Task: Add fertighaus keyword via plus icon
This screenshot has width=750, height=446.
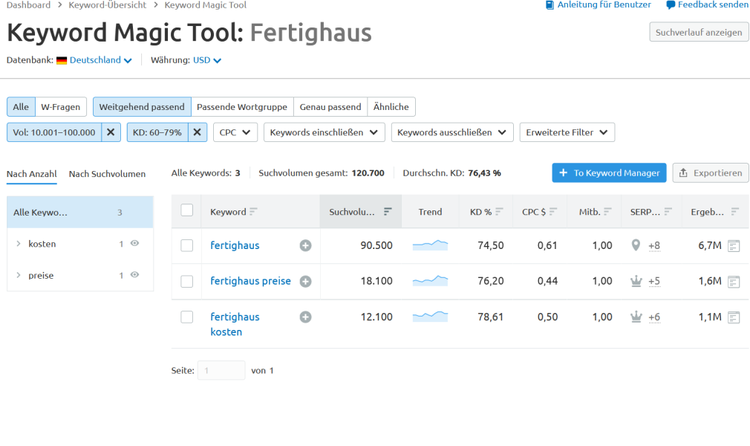Action: [305, 245]
